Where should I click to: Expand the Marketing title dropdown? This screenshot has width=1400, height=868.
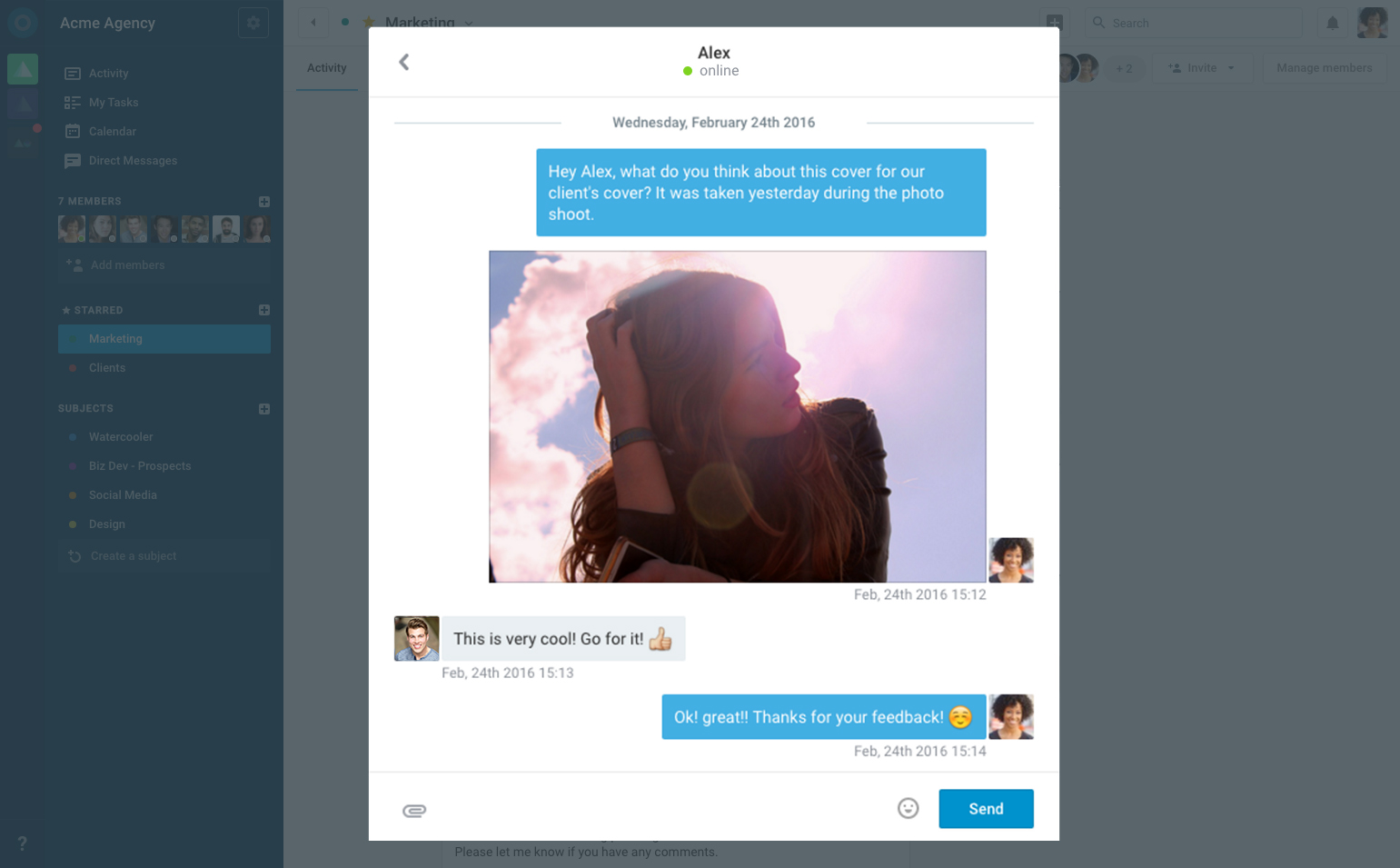469,23
